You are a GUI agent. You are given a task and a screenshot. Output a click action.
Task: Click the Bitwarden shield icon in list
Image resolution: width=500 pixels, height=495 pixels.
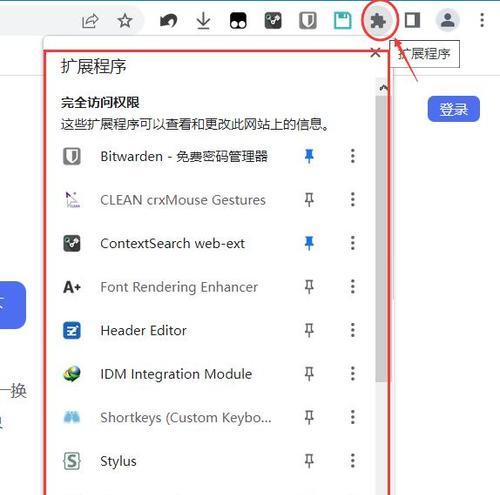tap(72, 156)
